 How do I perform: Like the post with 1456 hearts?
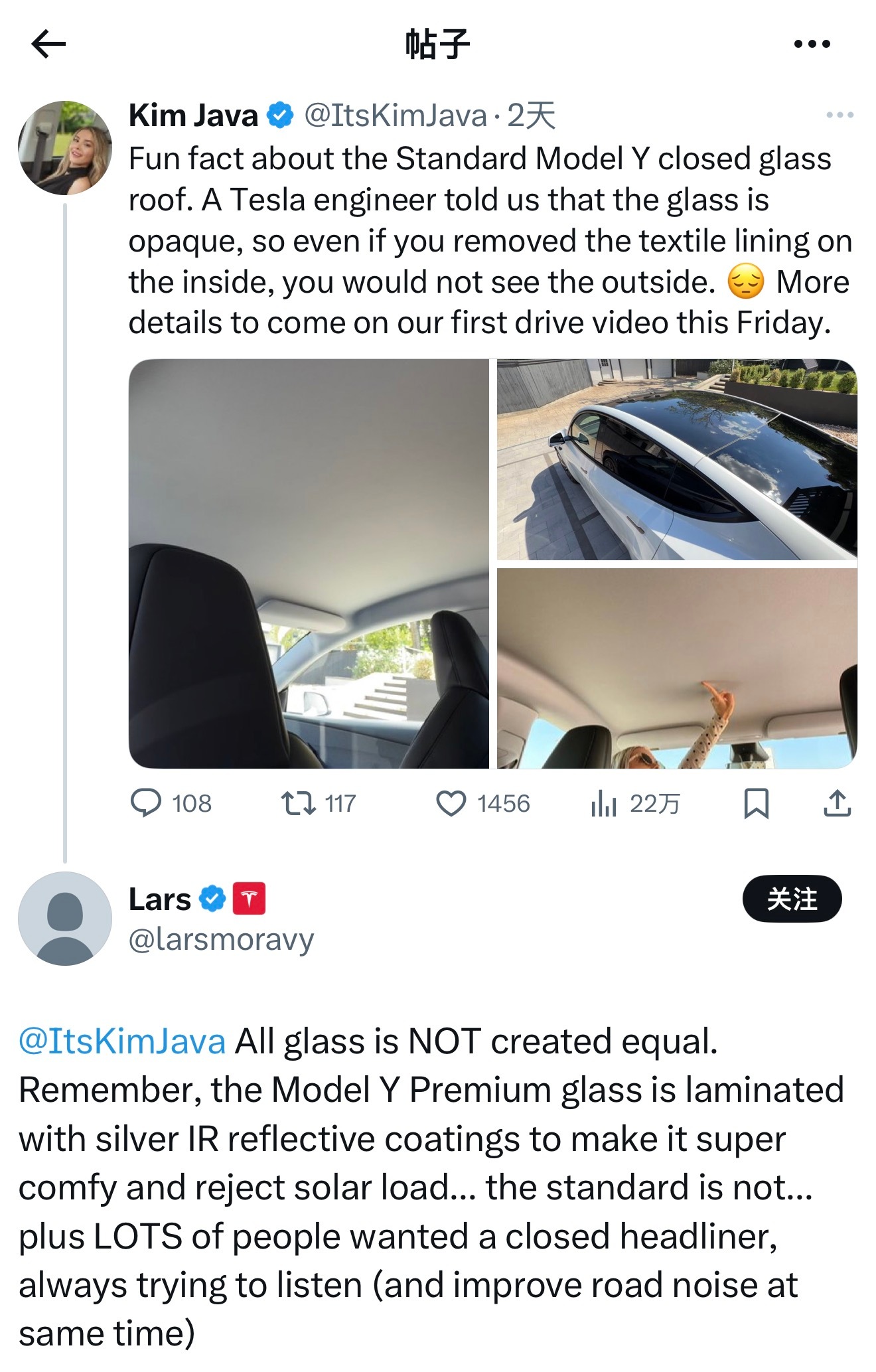(x=451, y=803)
